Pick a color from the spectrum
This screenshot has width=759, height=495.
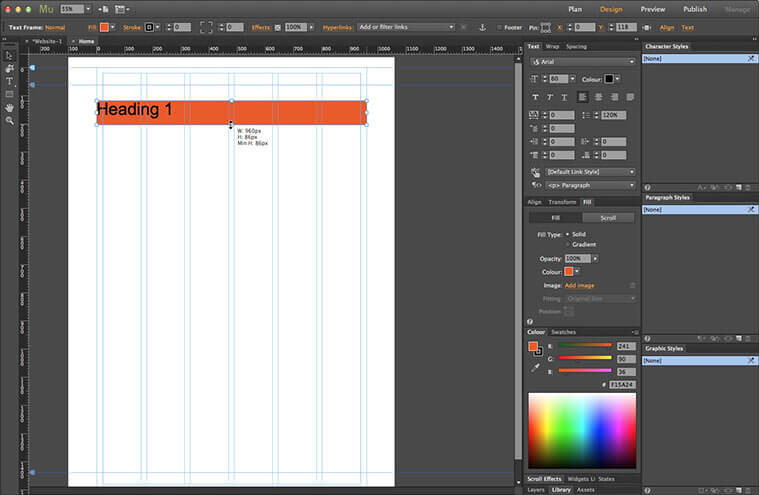[x=581, y=430]
